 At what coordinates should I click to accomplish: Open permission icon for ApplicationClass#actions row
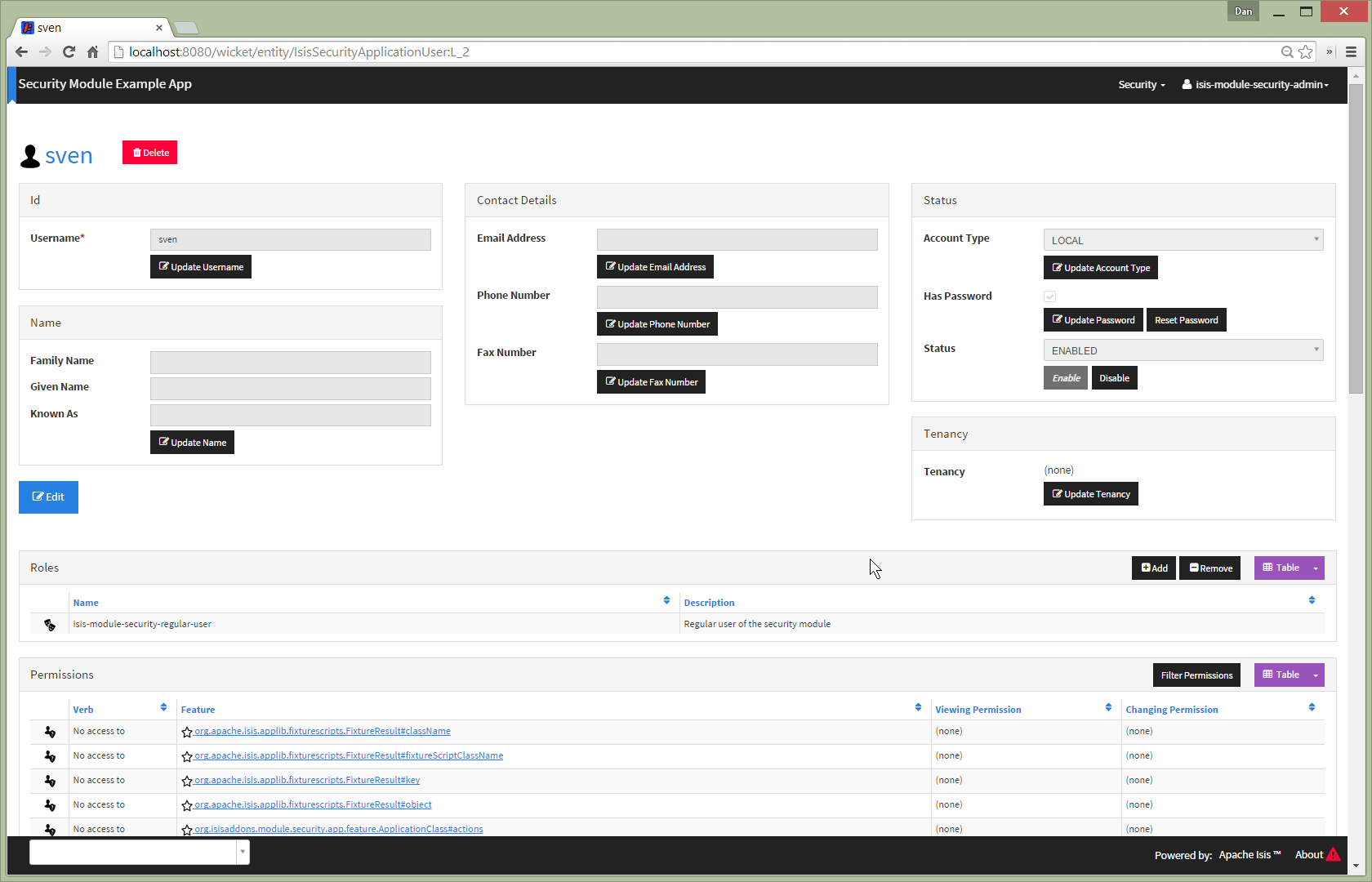tap(50, 829)
